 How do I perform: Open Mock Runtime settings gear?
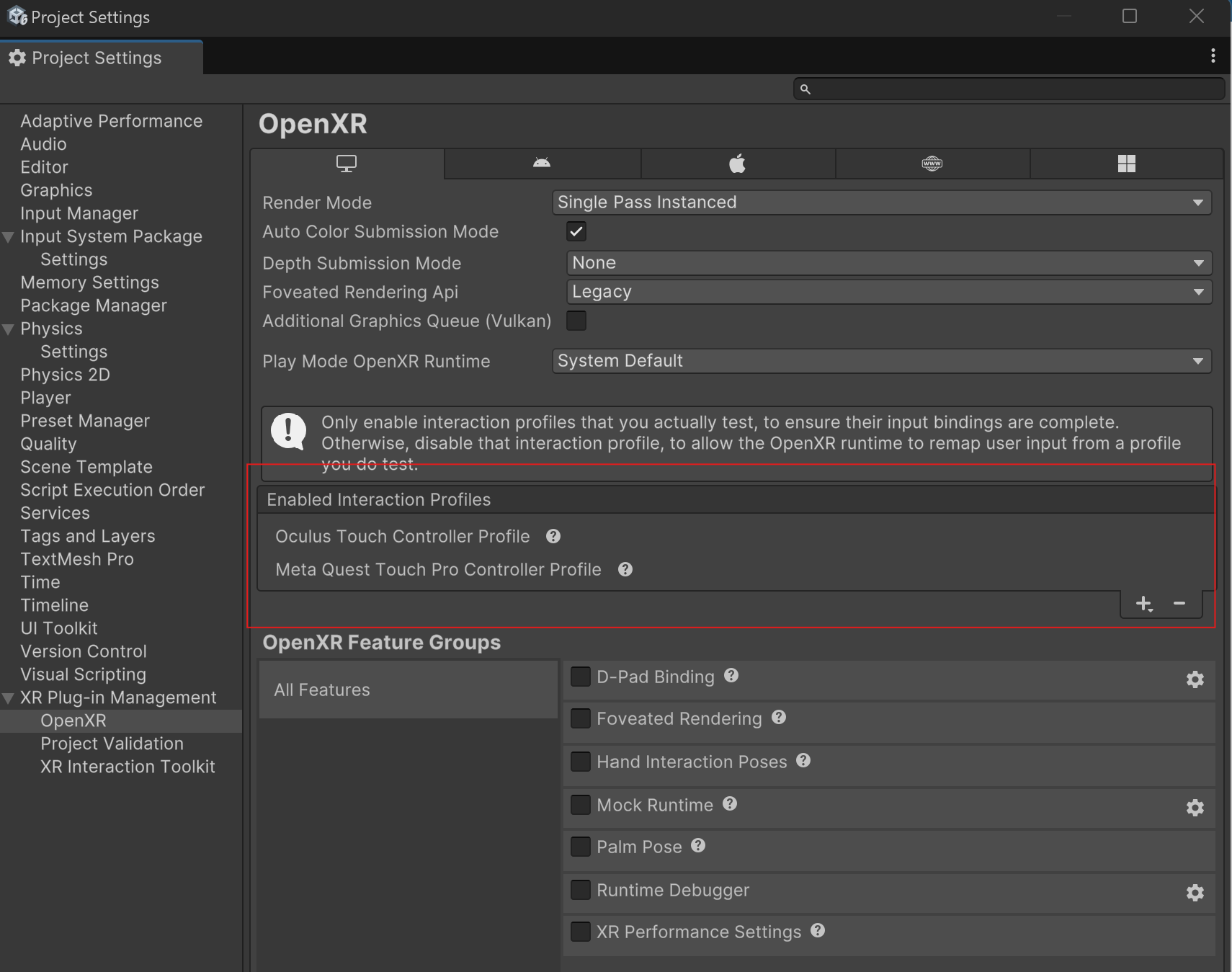tap(1195, 808)
